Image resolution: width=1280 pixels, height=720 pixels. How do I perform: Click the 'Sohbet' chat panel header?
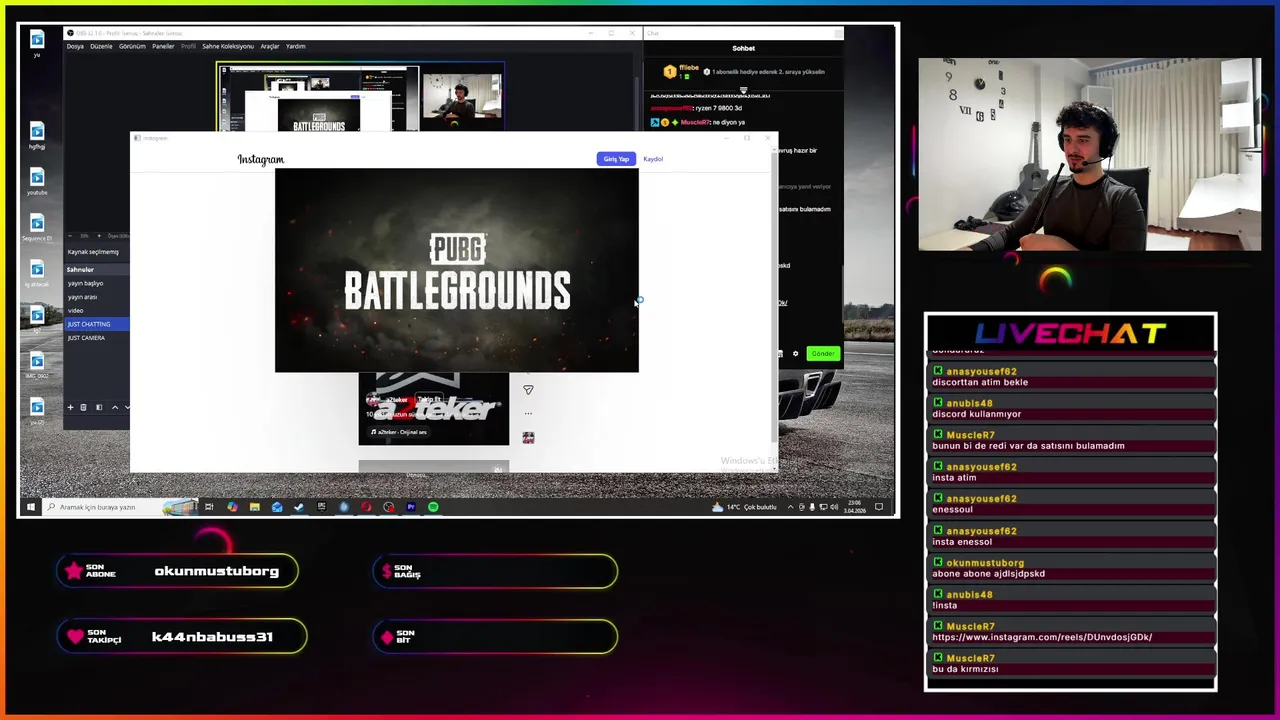(x=744, y=48)
